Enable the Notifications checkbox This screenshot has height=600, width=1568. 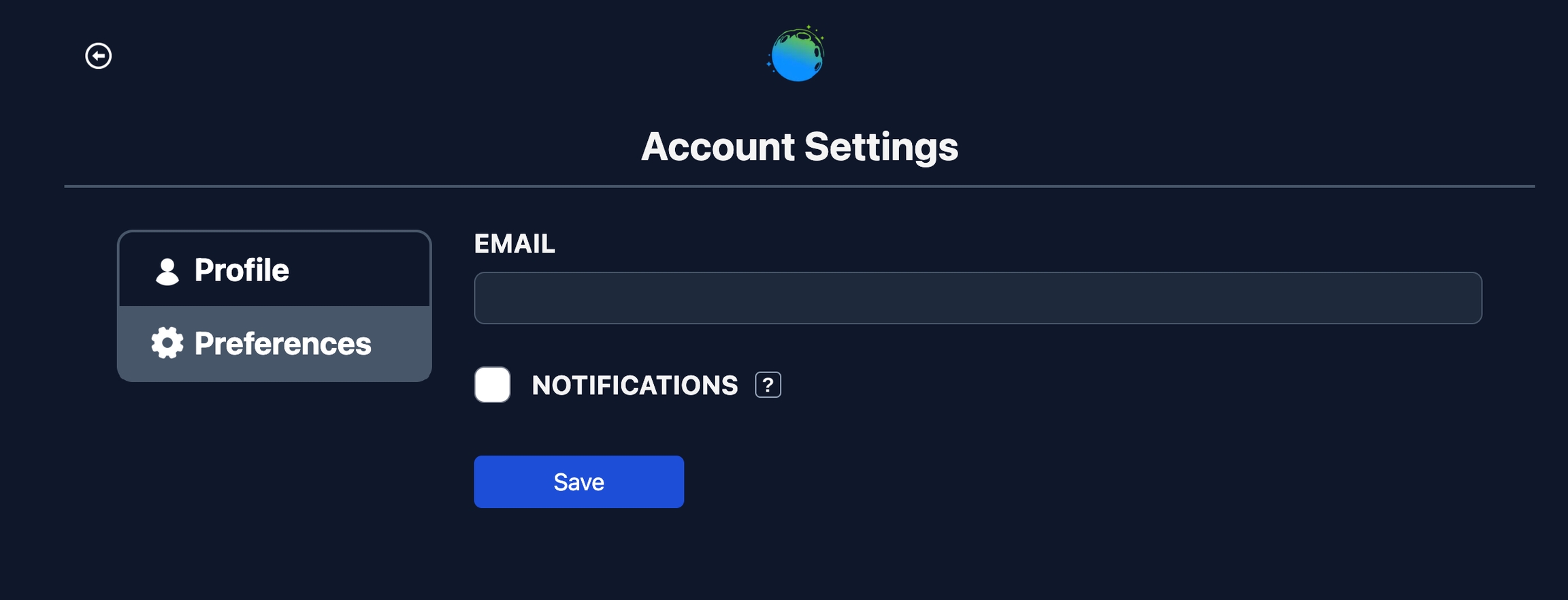pos(492,385)
